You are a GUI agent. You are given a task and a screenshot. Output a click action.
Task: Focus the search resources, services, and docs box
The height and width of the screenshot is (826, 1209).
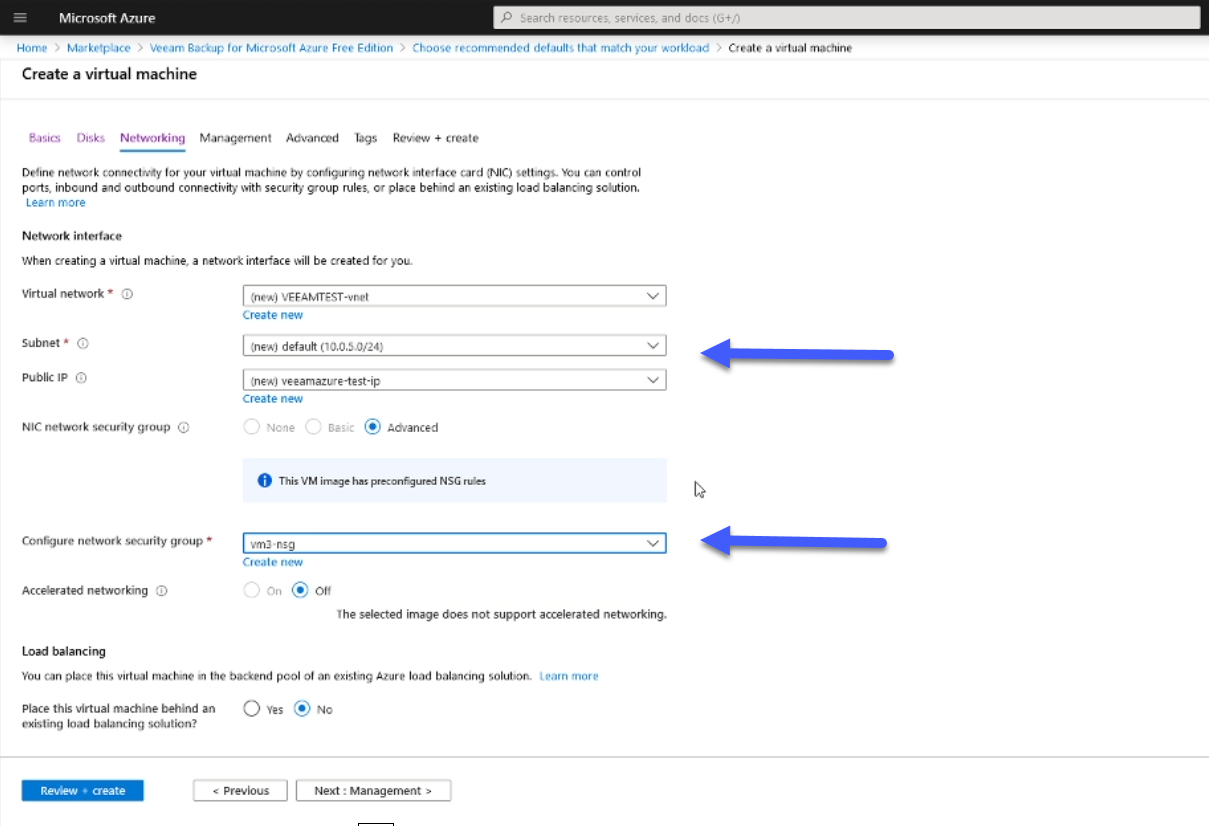pyautogui.click(x=846, y=18)
